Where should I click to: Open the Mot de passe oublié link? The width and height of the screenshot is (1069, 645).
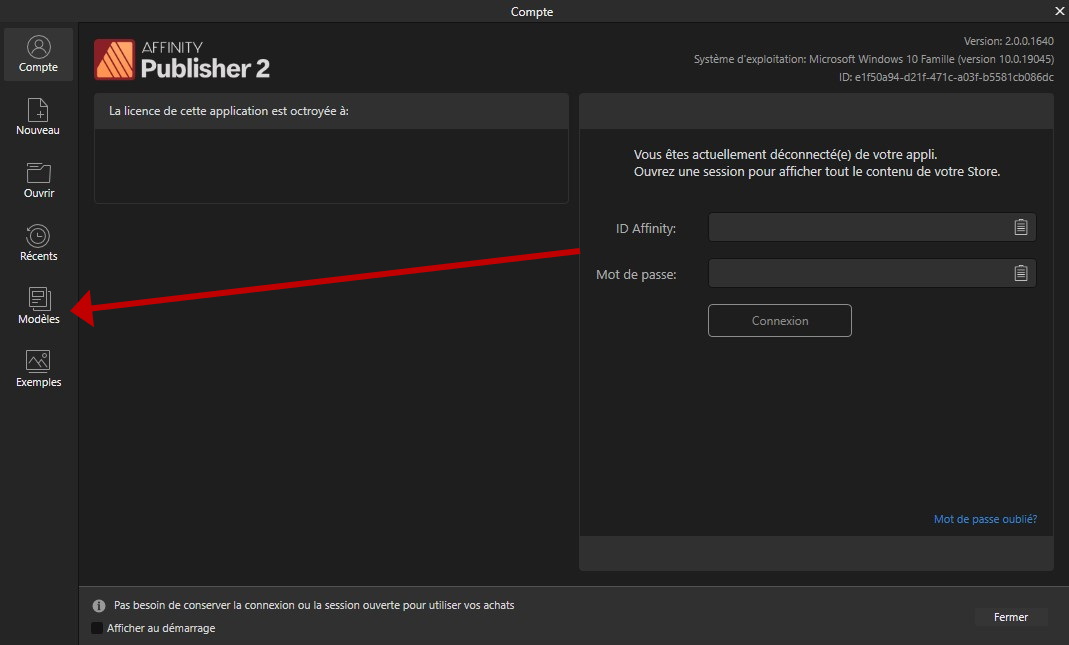[x=985, y=519]
